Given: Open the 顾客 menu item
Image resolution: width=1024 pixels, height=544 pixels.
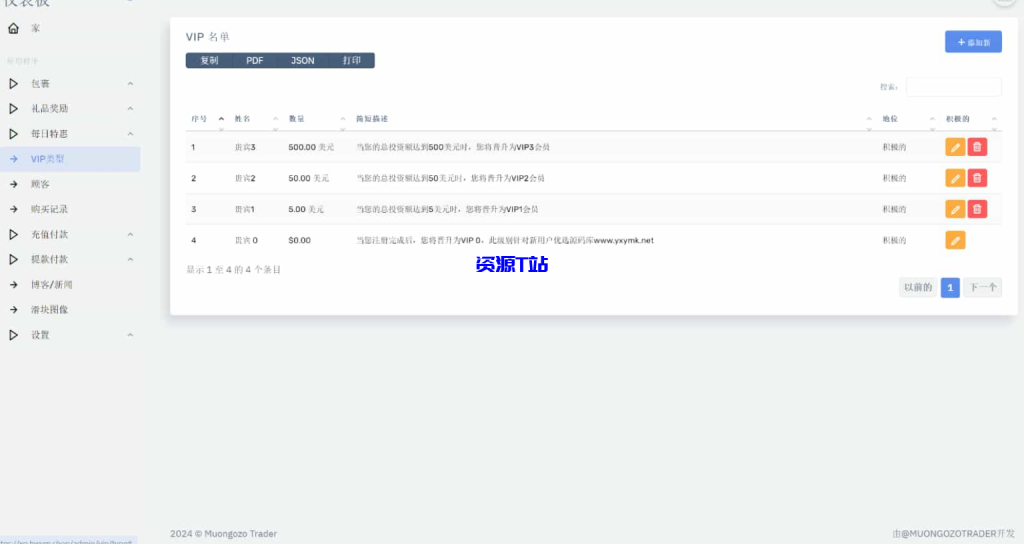Looking at the screenshot, I should click(40, 184).
